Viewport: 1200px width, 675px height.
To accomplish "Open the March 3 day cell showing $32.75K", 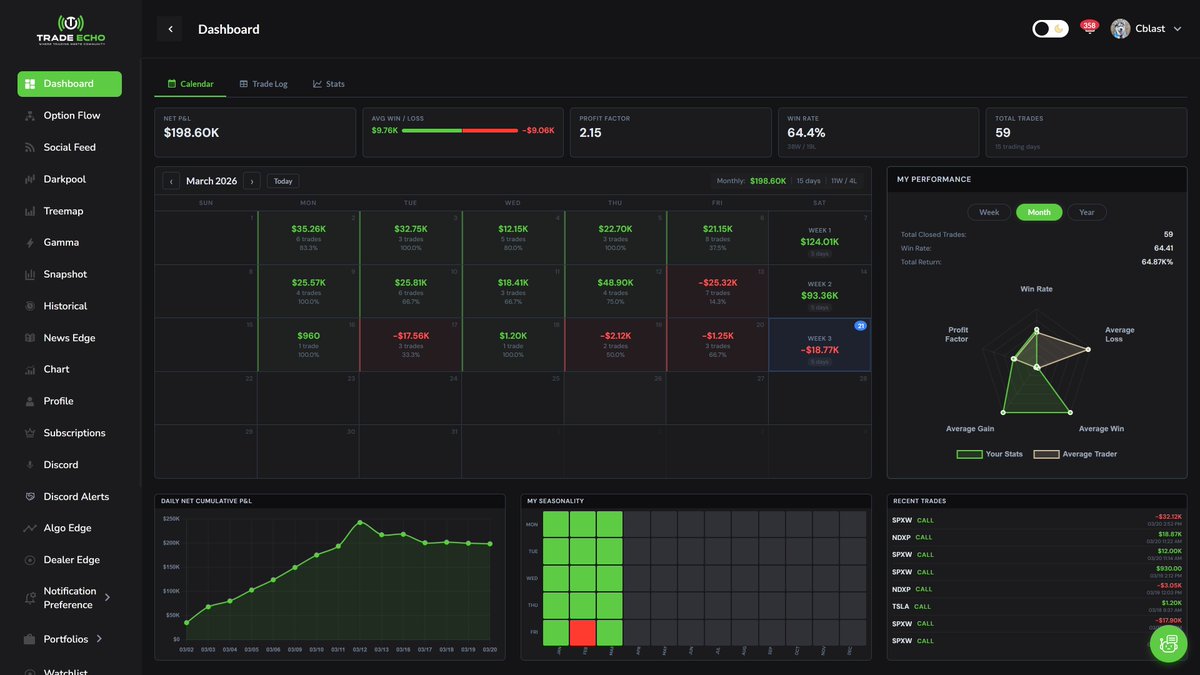I will tap(411, 237).
